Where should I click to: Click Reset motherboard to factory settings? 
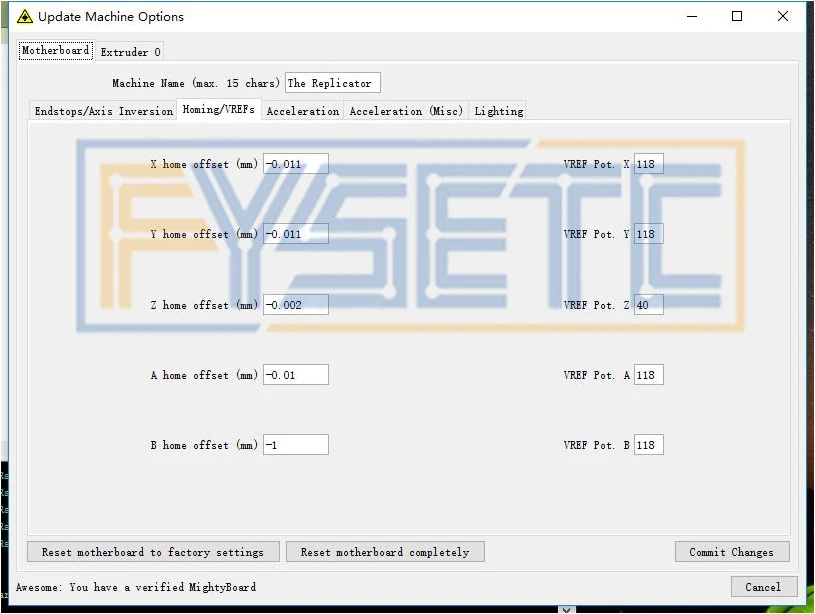[153, 552]
